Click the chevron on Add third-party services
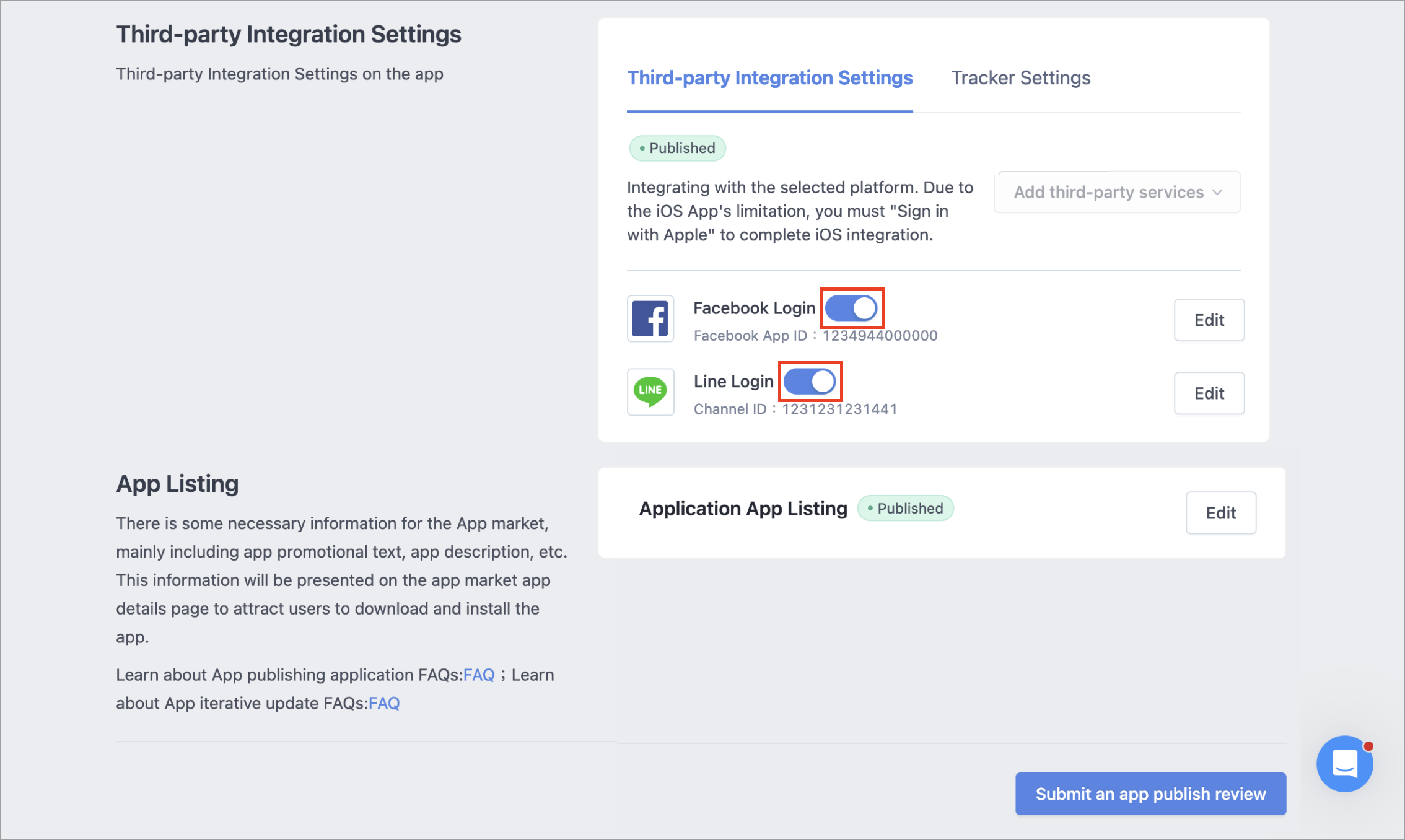This screenshot has height=840, width=1405. pyautogui.click(x=1217, y=192)
